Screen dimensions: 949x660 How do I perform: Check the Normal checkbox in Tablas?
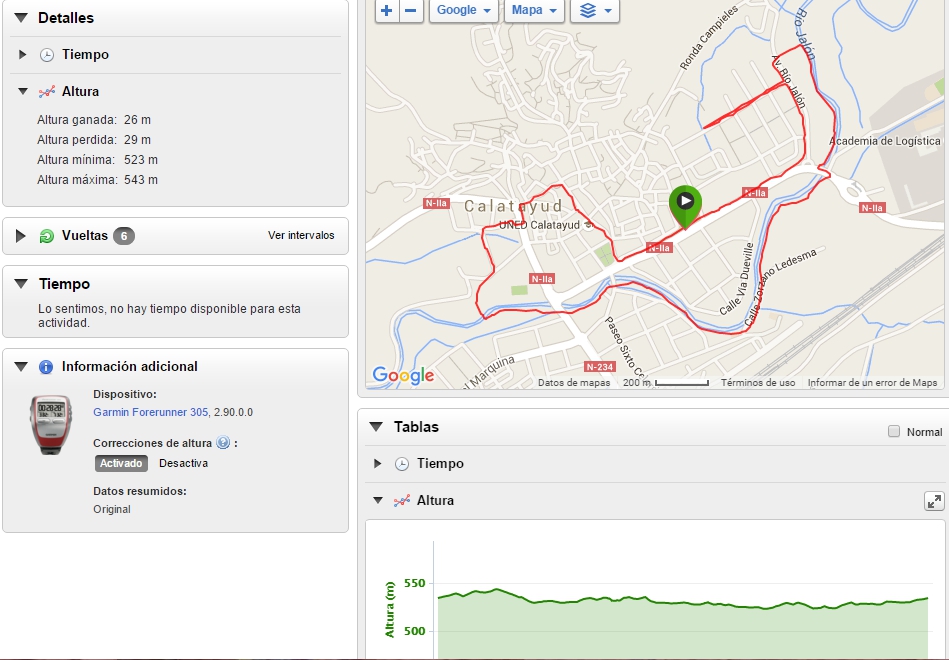coord(894,432)
